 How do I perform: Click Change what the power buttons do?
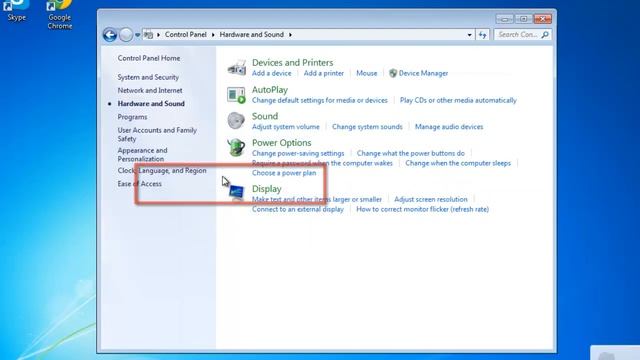[x=411, y=153]
